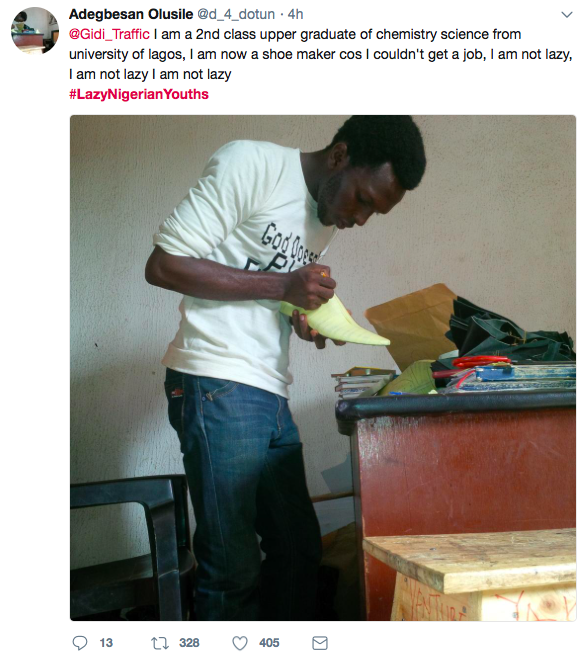Click the wooden stool in the photo
The image size is (585, 654).
[x=470, y=576]
